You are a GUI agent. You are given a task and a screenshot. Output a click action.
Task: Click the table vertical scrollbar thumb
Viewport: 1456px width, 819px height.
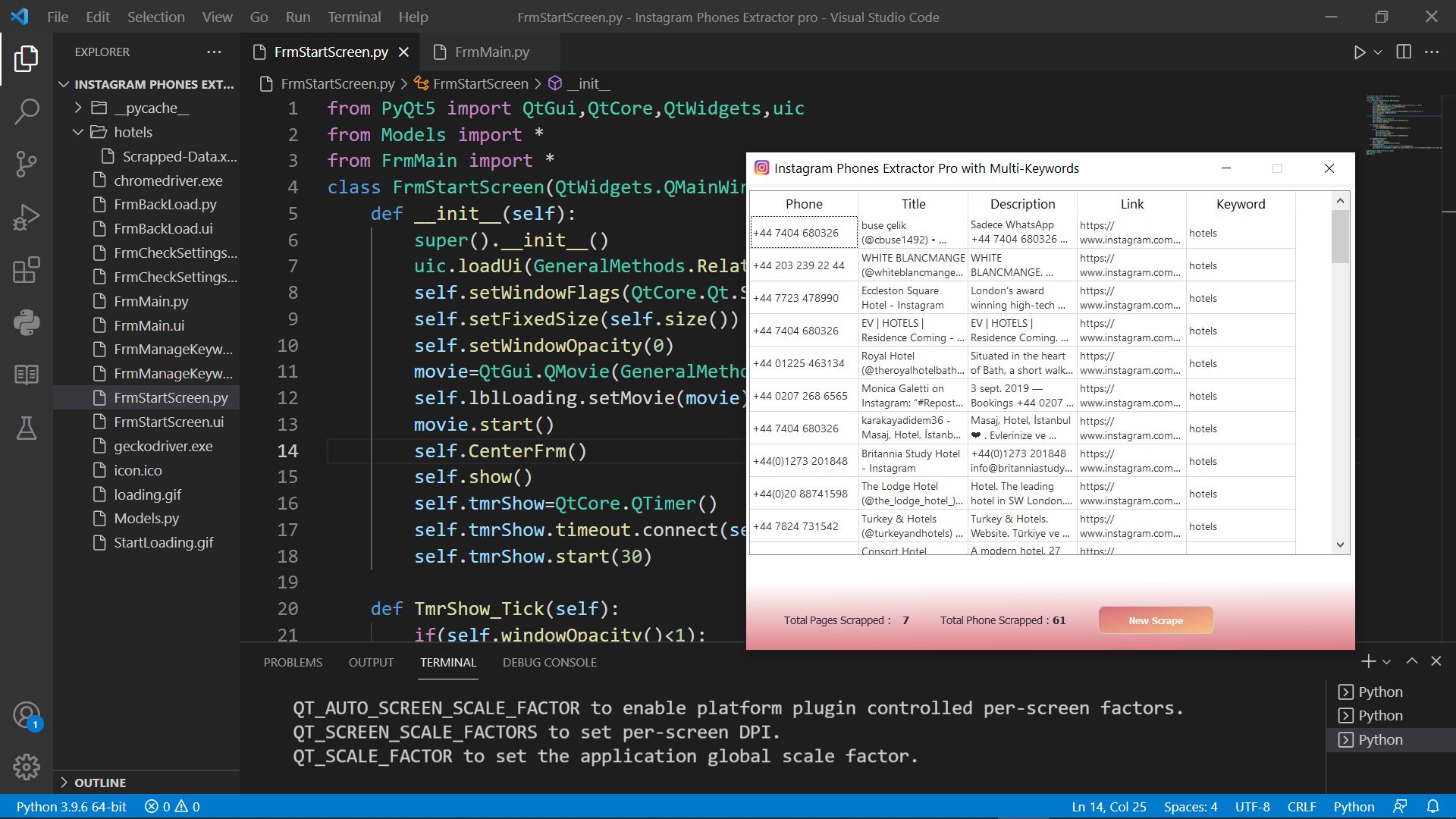(x=1340, y=237)
